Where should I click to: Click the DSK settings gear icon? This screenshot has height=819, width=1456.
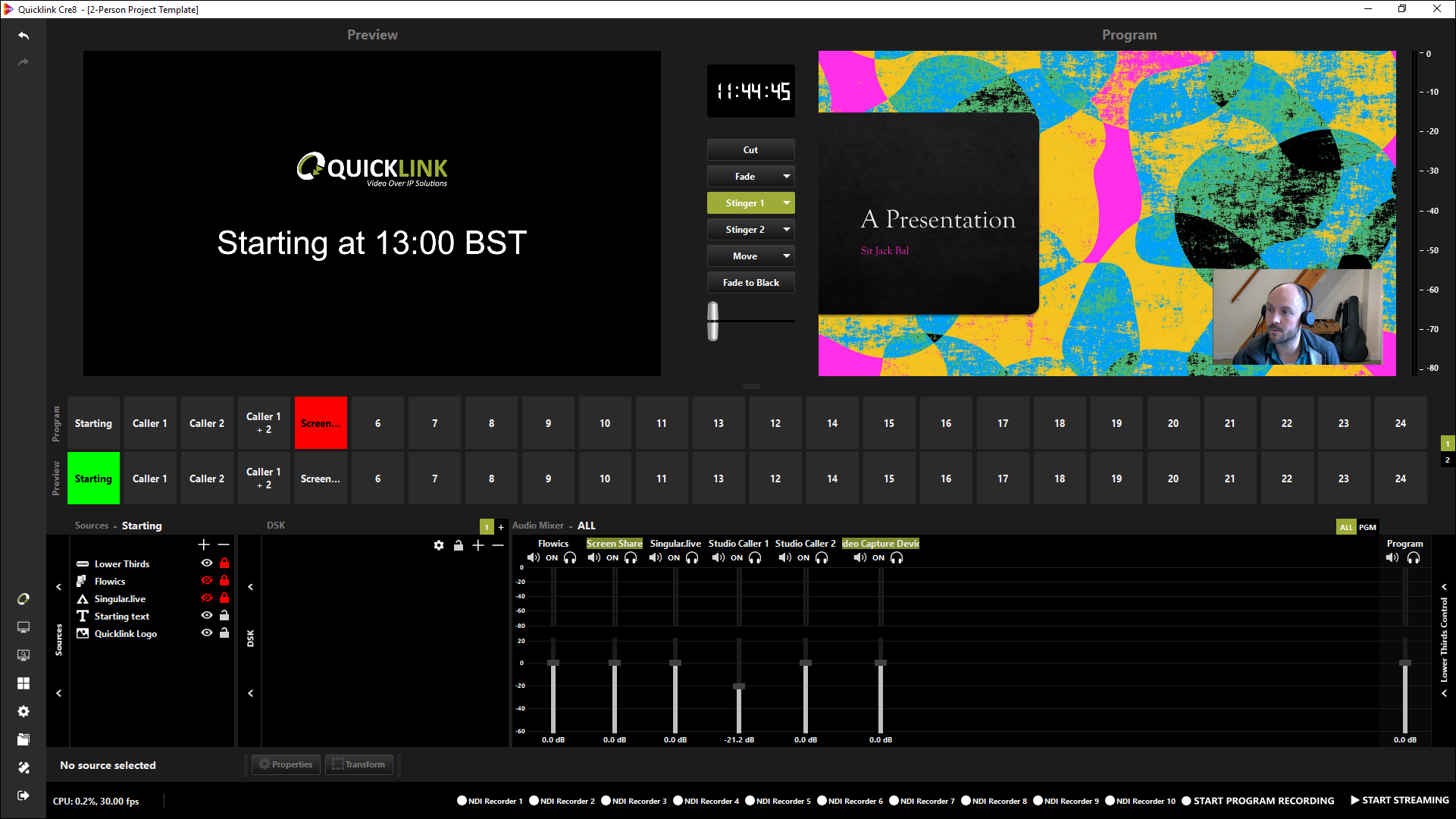(439, 545)
